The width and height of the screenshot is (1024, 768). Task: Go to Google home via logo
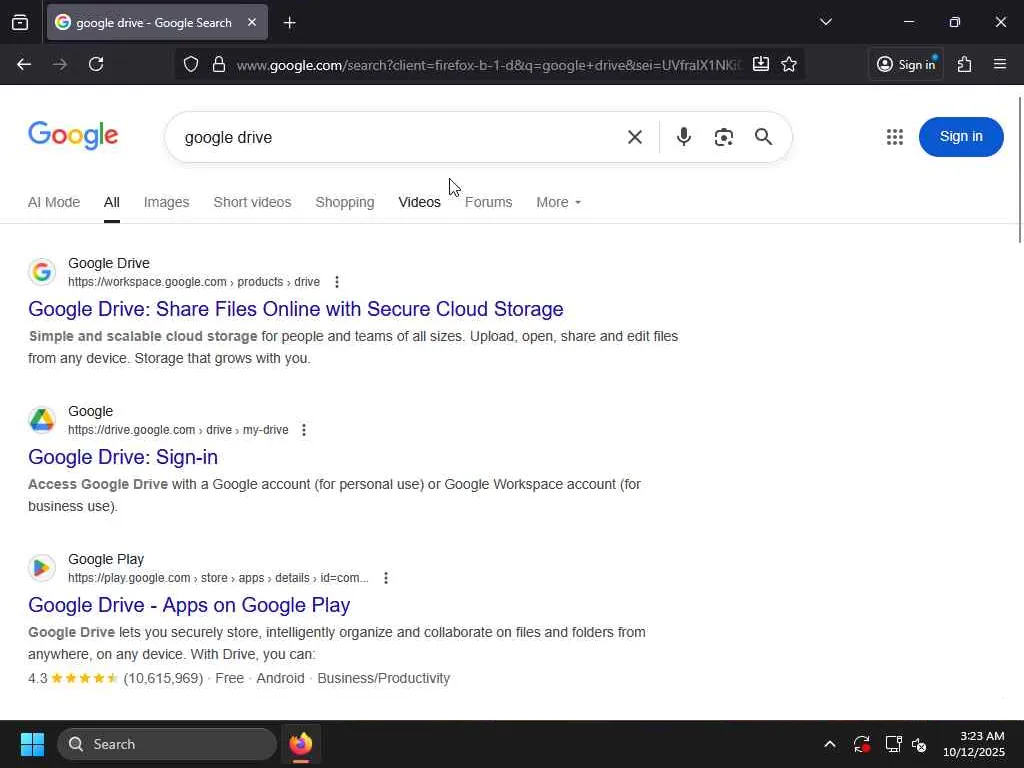[x=73, y=135]
